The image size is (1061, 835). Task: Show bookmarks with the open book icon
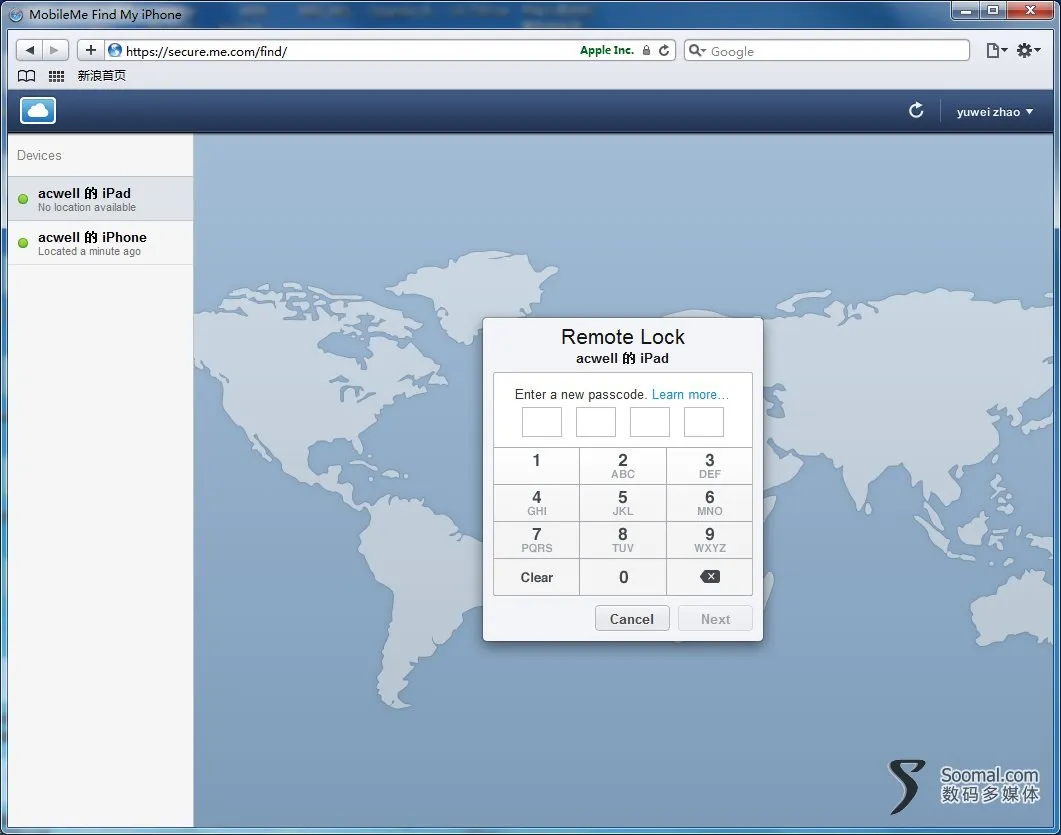coord(26,76)
